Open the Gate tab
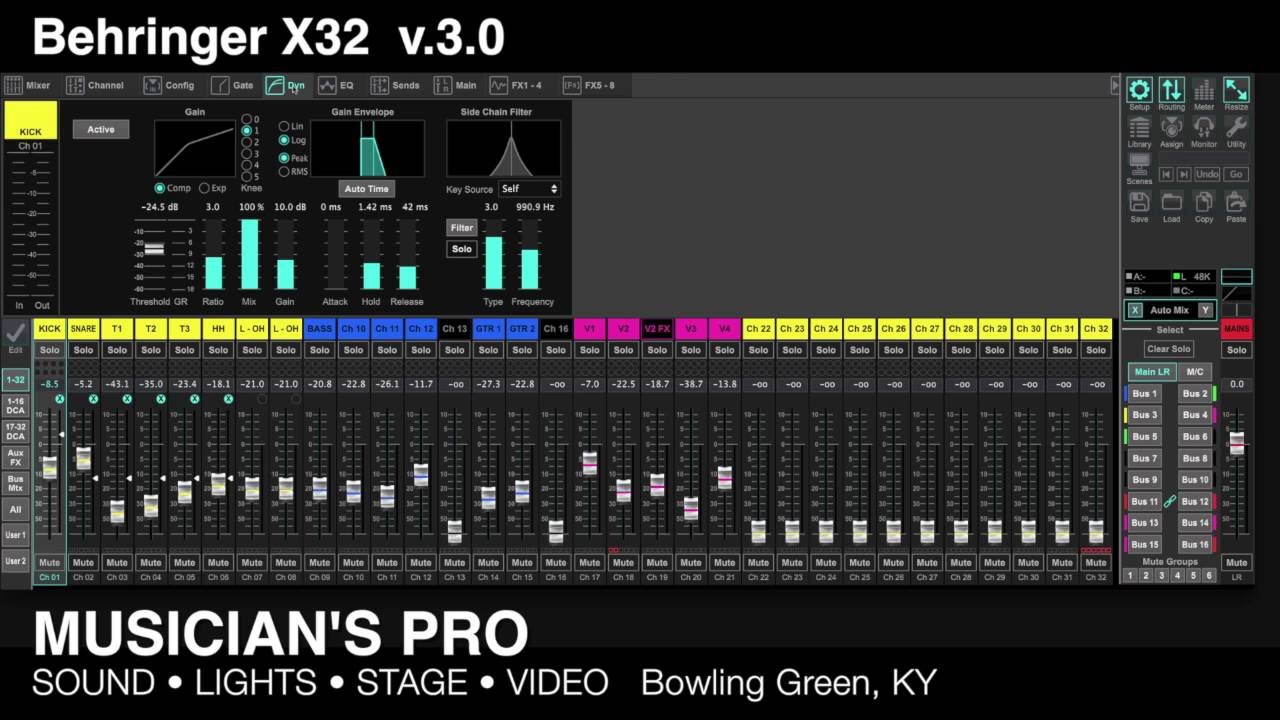 (x=232, y=85)
